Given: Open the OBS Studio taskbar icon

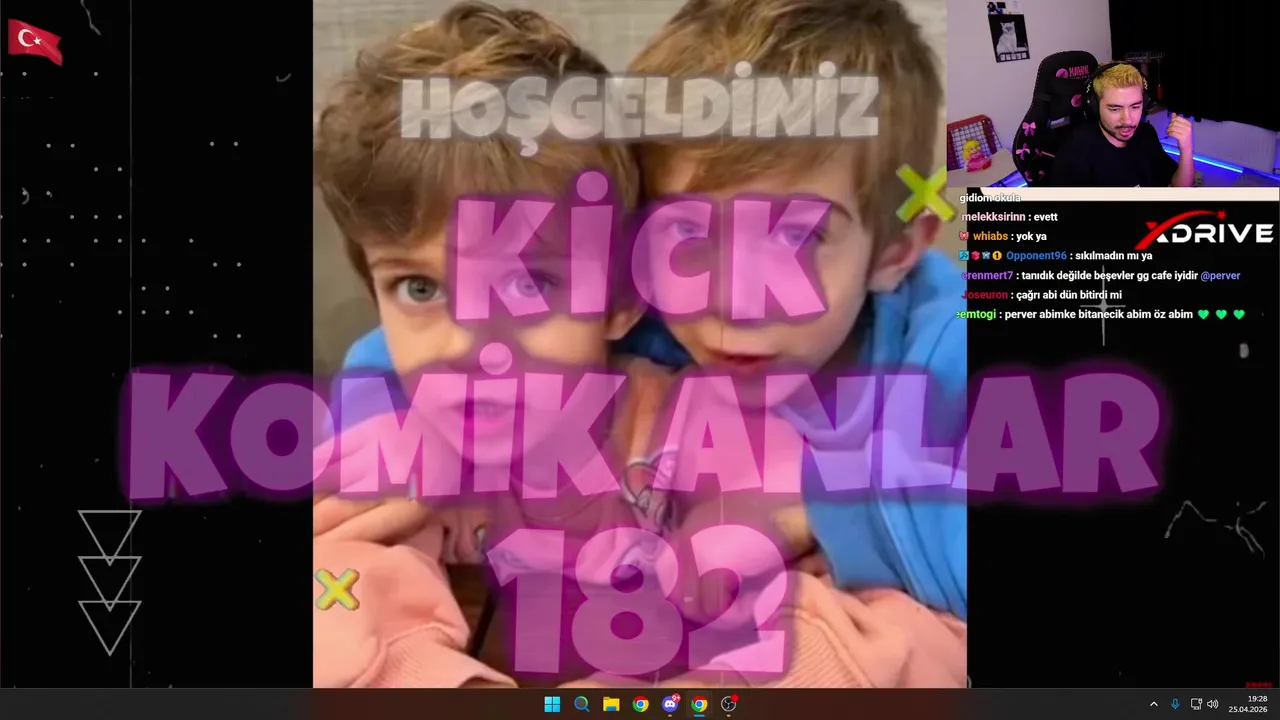Looking at the screenshot, I should [729, 704].
